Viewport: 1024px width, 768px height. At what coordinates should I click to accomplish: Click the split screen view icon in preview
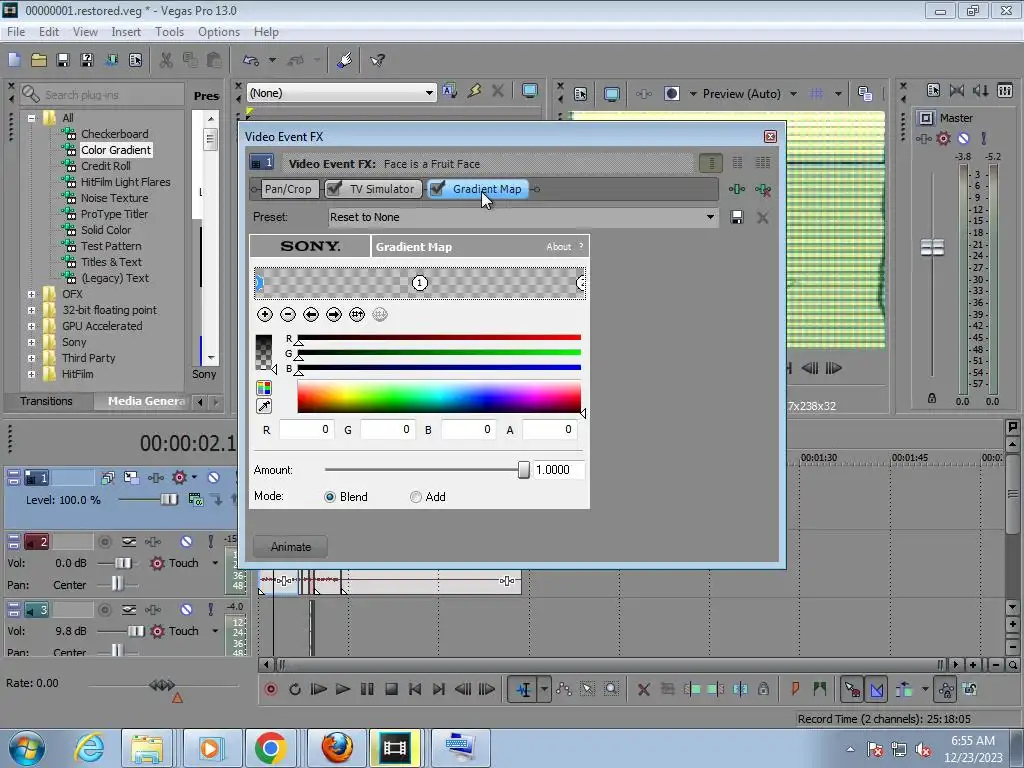tap(672, 93)
